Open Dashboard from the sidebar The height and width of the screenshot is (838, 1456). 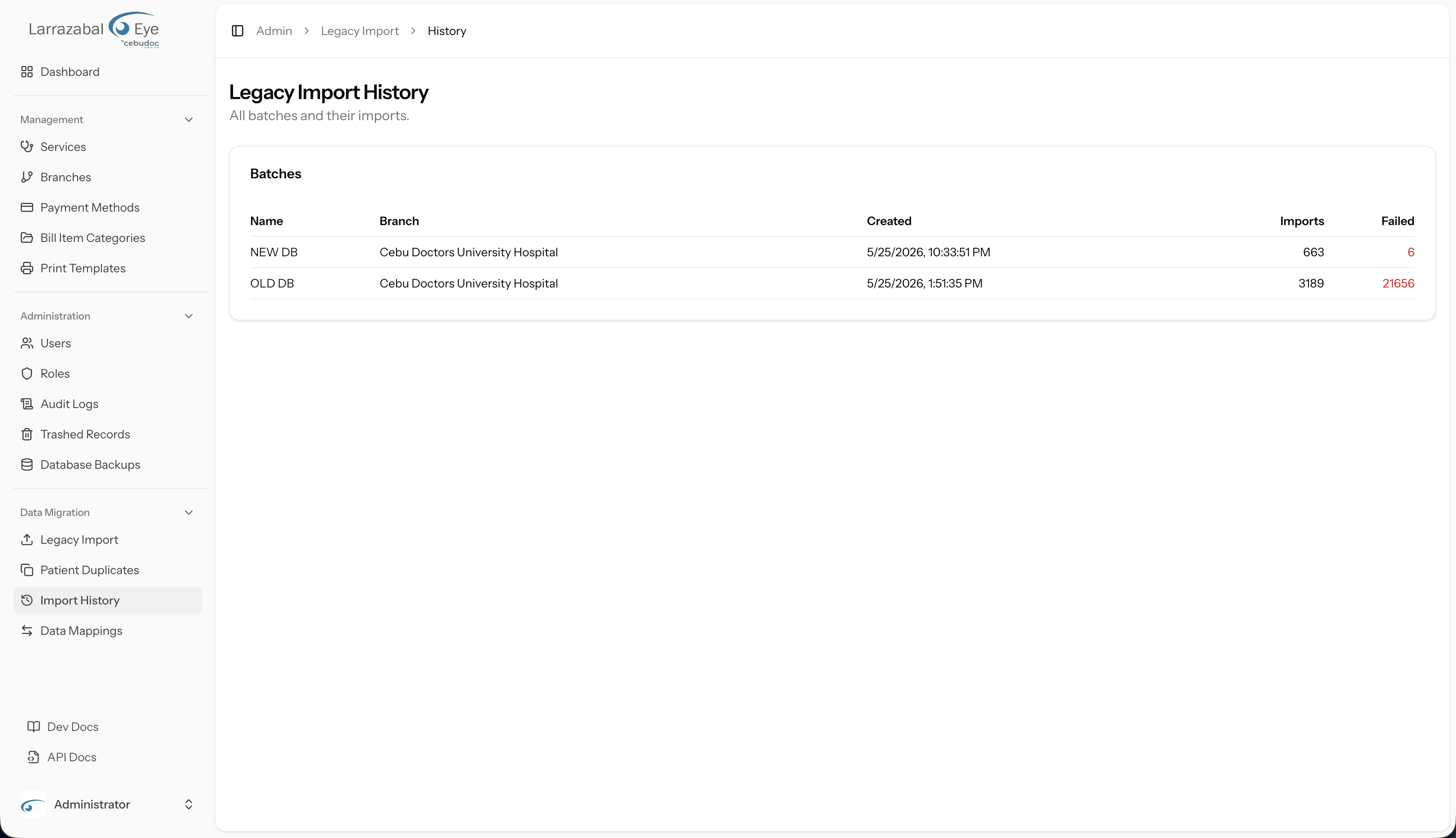(70, 72)
